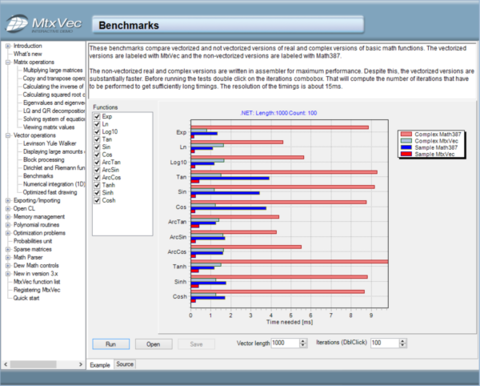Click the Complex Math387 legend color box
This screenshot has width=480, height=386.
click(406, 134)
